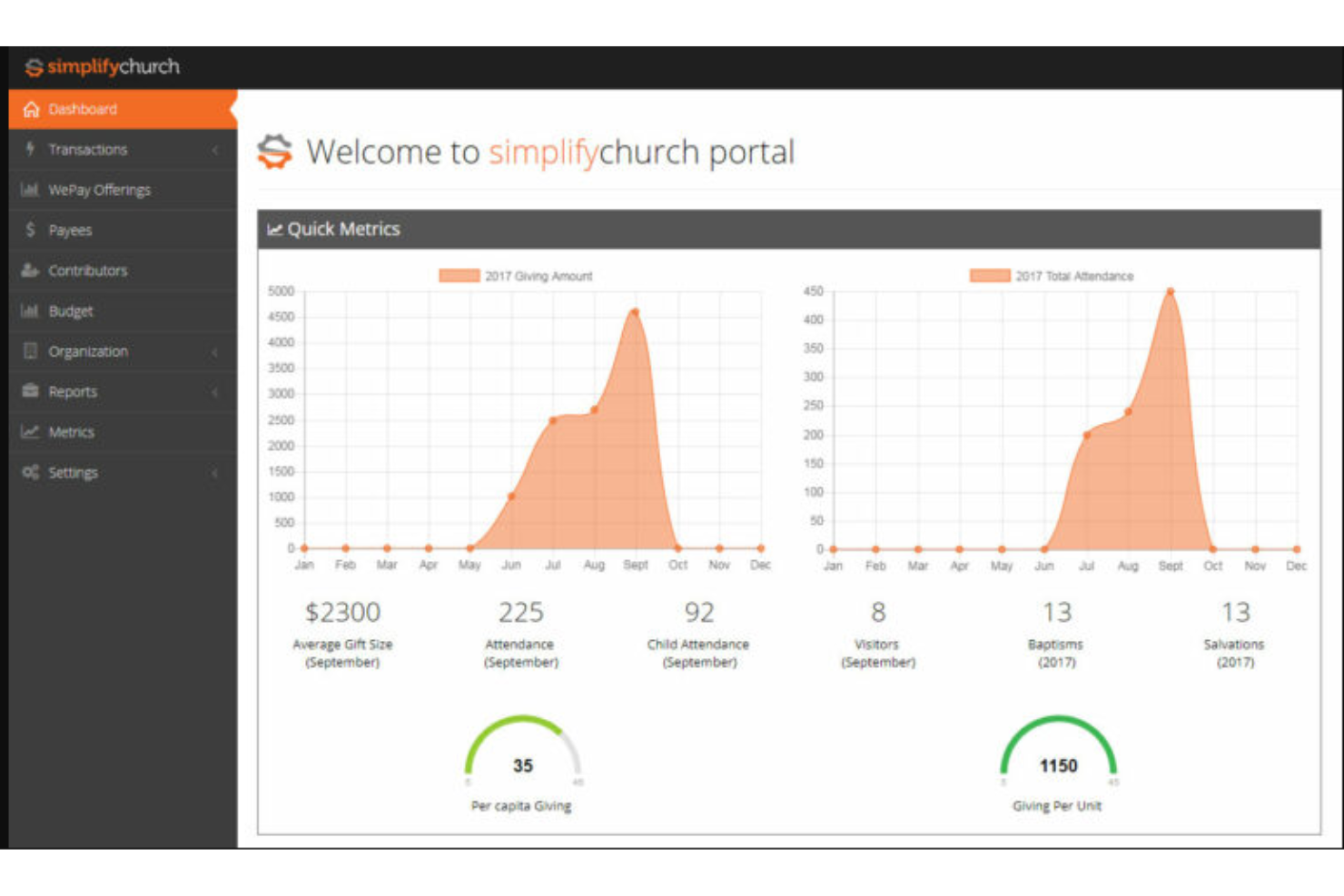
Task: Click the 225 Attendance value
Action: pyautogui.click(x=520, y=613)
